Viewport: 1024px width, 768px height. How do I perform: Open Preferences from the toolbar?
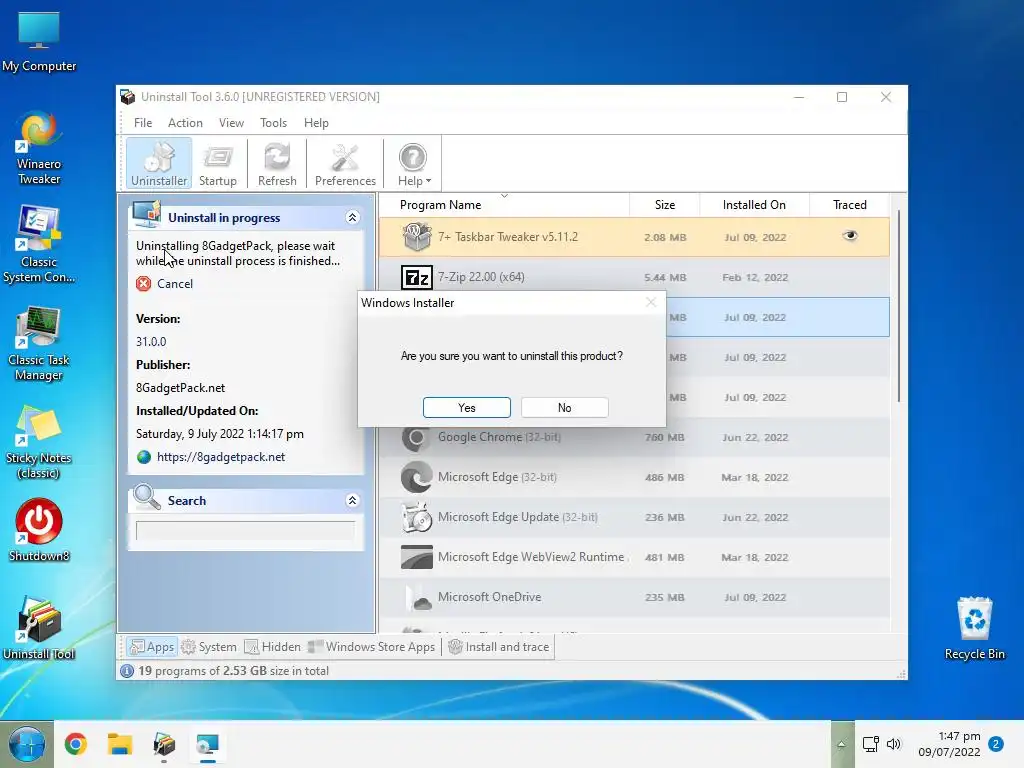click(345, 163)
